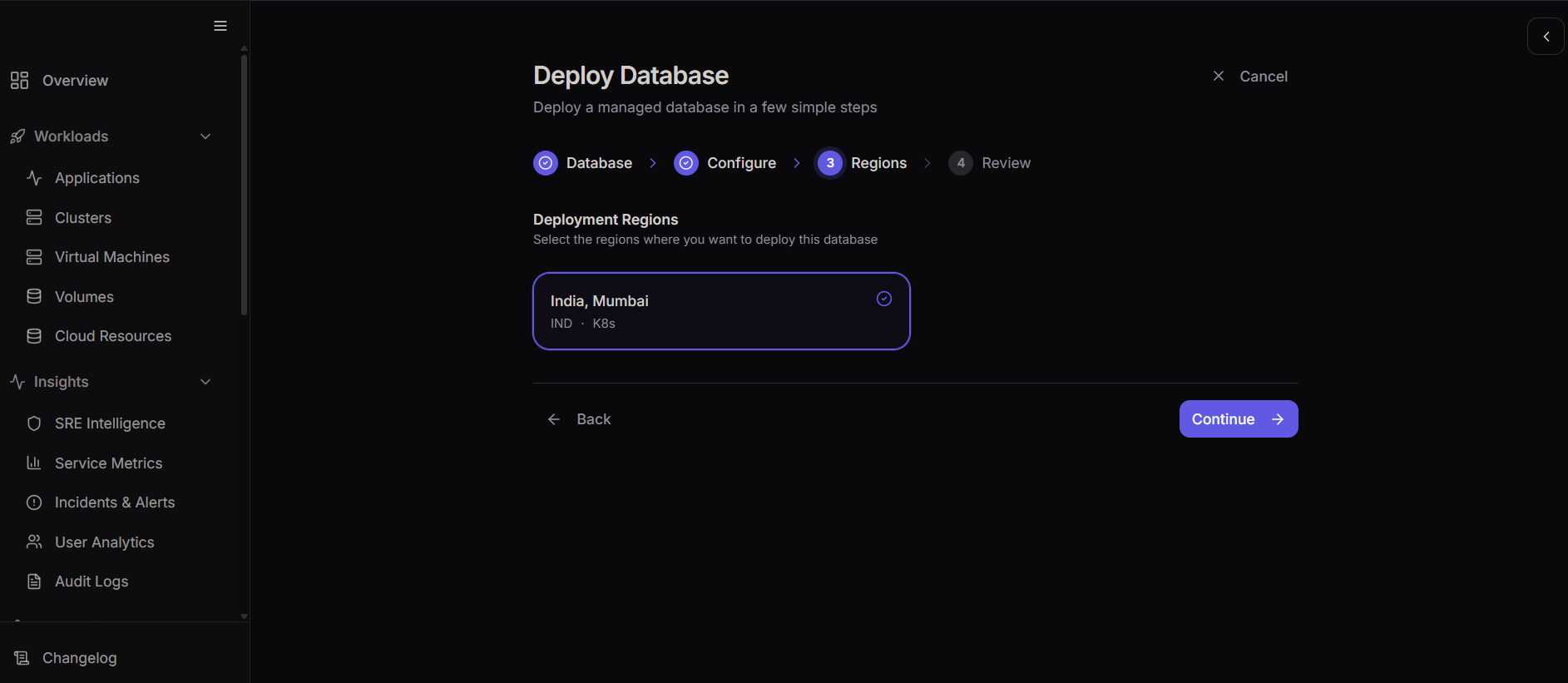
Task: Click the Volumes database icon
Action: click(34, 297)
